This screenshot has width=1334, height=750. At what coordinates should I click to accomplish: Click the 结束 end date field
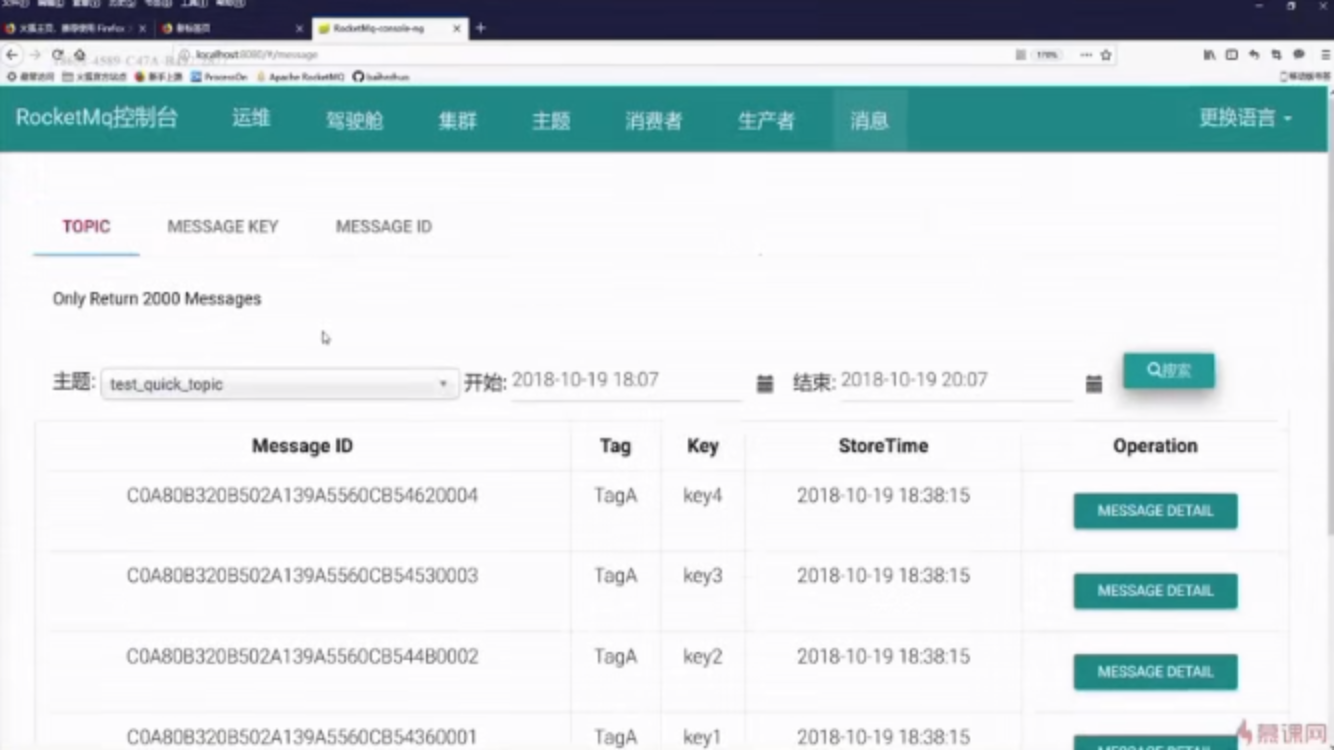(x=956, y=381)
